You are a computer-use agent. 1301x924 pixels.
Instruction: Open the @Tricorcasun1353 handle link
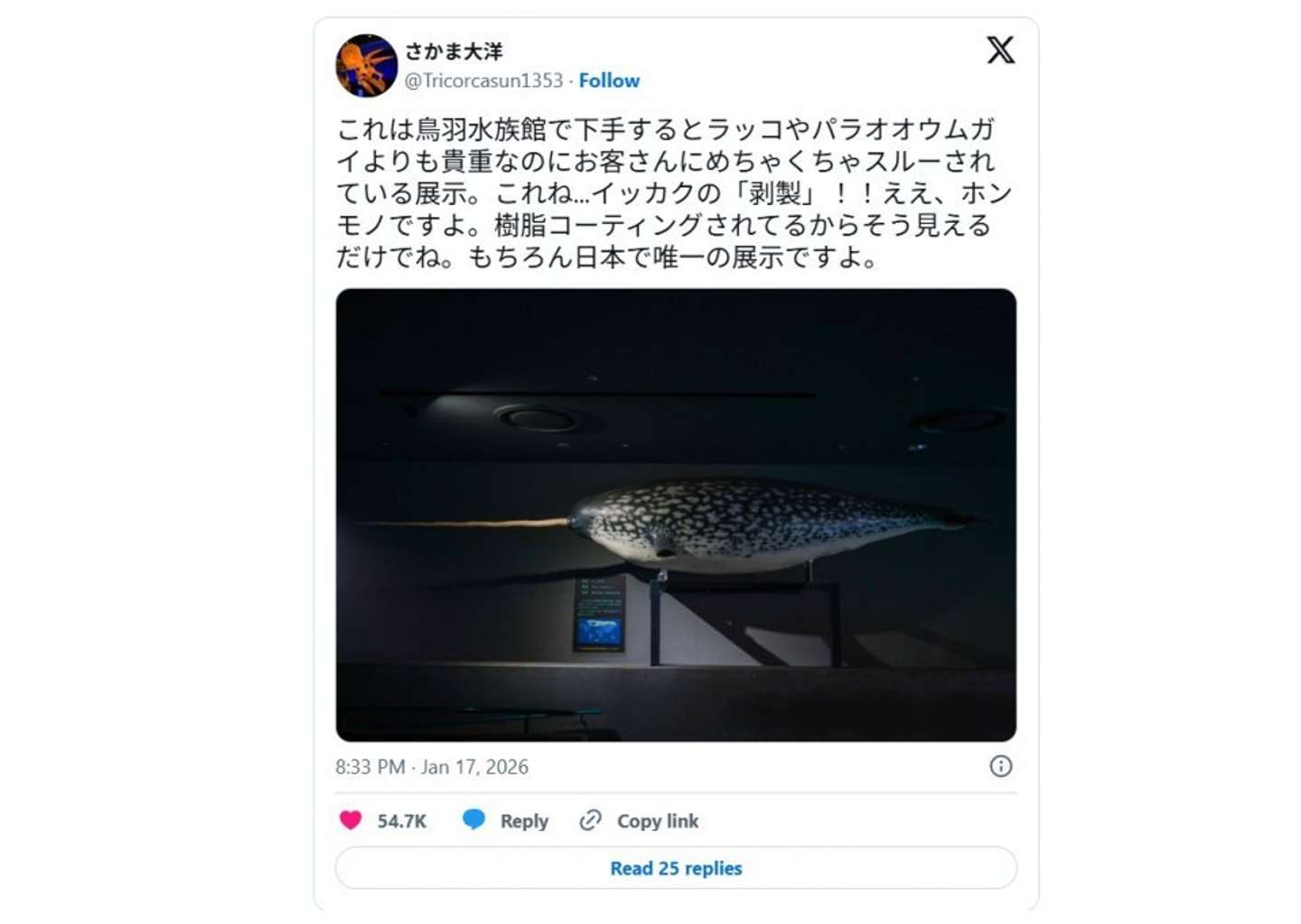coord(483,80)
